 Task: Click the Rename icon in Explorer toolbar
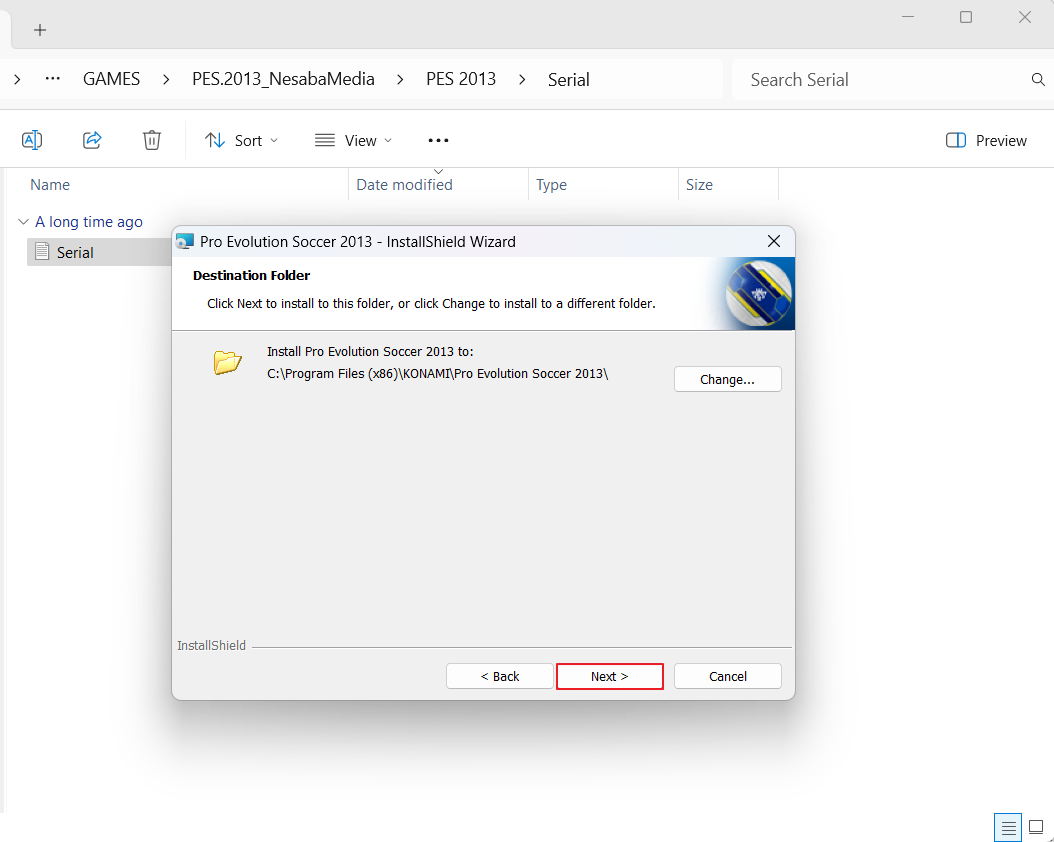pos(32,140)
